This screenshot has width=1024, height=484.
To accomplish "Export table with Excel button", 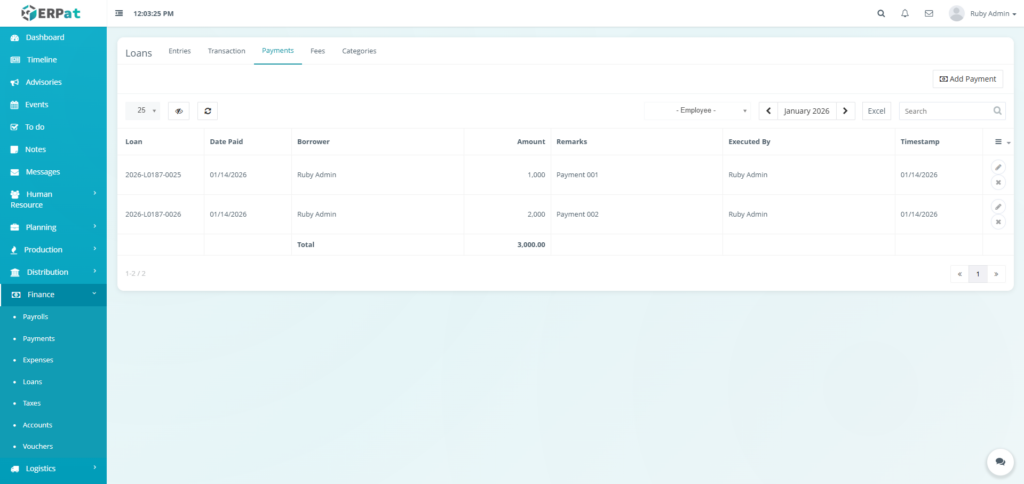I will click(876, 111).
